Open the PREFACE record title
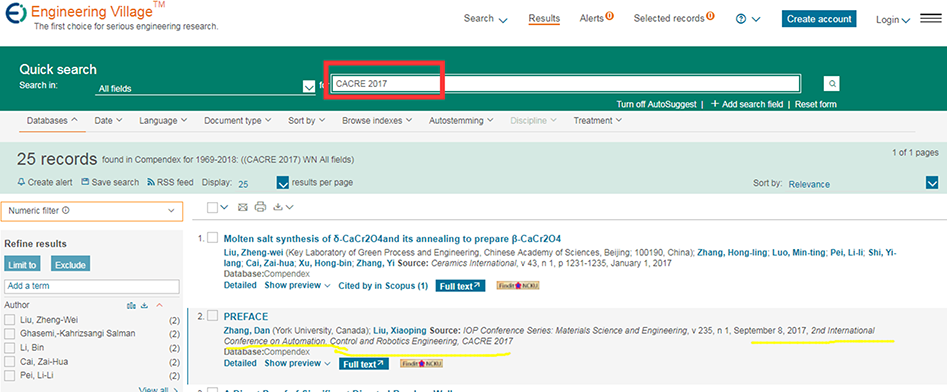The image size is (947, 392). coord(246,316)
